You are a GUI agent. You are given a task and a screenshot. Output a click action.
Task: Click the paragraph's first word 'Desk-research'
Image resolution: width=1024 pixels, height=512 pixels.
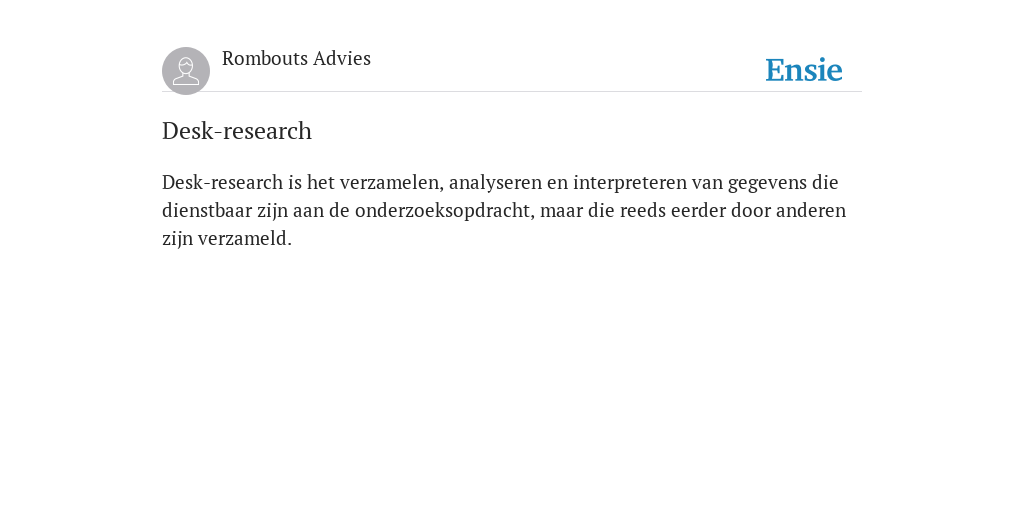(x=223, y=182)
